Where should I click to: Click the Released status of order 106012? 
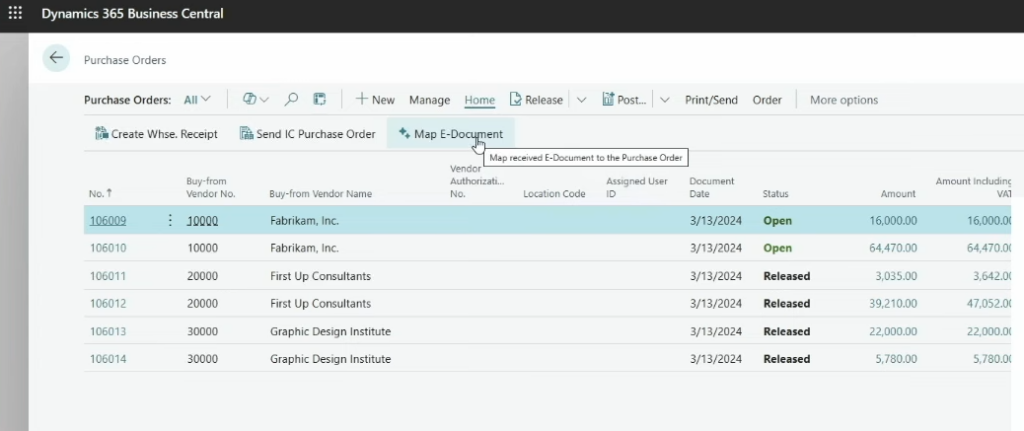[x=786, y=304]
